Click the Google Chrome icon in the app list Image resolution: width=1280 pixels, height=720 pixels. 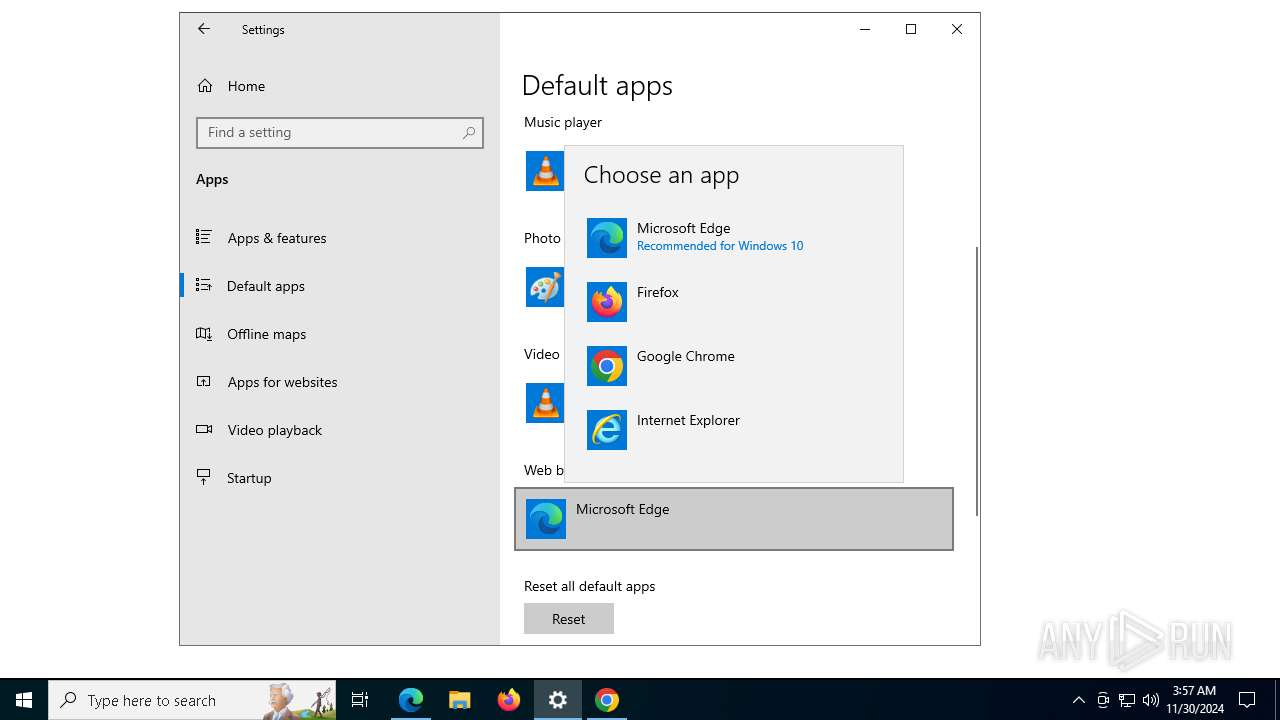[607, 366]
